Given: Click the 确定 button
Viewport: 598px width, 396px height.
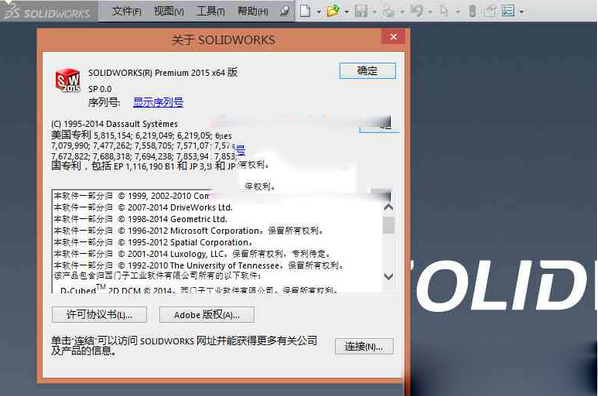Looking at the screenshot, I should pyautogui.click(x=367, y=71).
